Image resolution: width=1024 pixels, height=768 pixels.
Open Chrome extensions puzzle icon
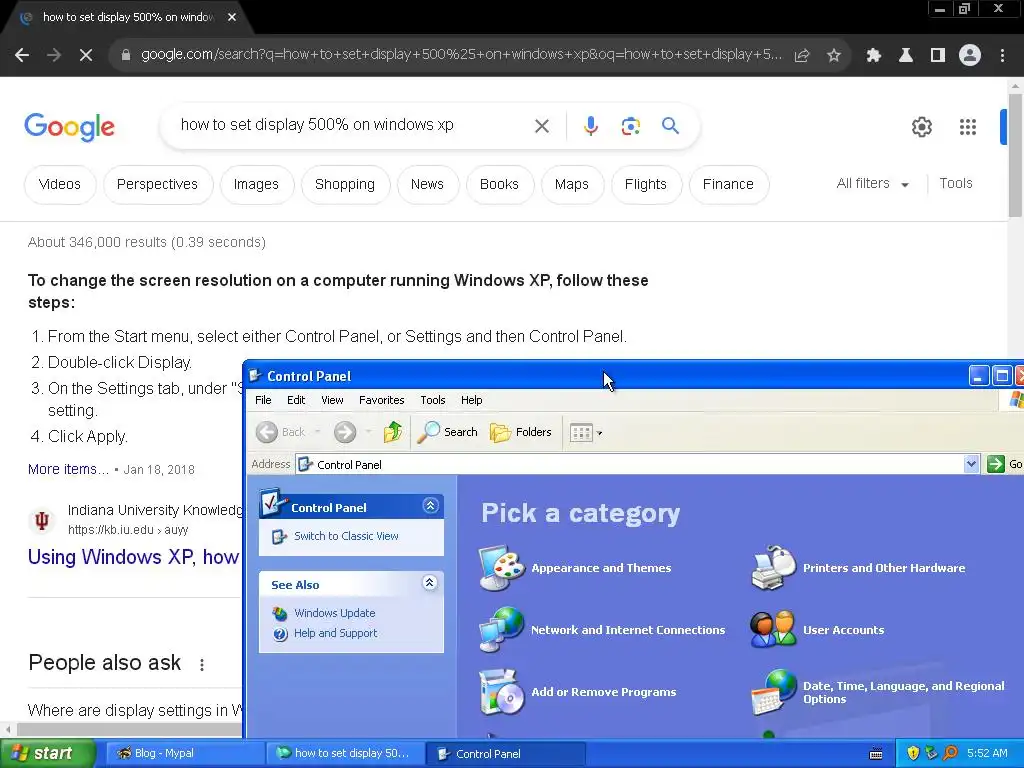coord(874,56)
